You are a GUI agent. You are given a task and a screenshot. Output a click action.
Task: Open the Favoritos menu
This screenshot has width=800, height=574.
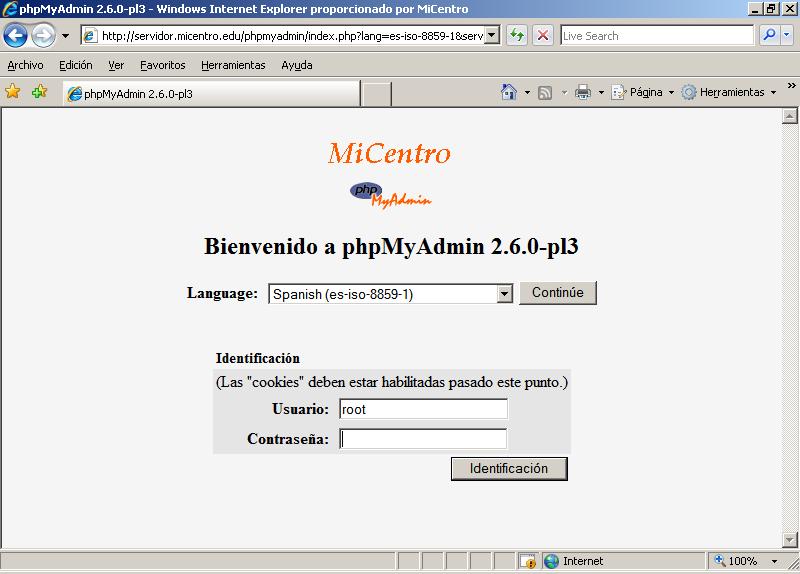pyautogui.click(x=162, y=65)
